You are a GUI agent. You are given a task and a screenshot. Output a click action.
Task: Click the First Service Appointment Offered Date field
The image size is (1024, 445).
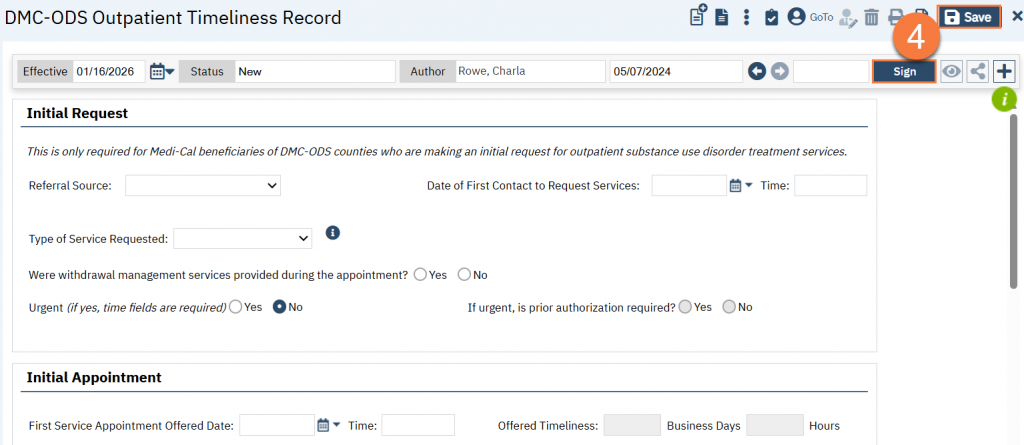pos(277,425)
